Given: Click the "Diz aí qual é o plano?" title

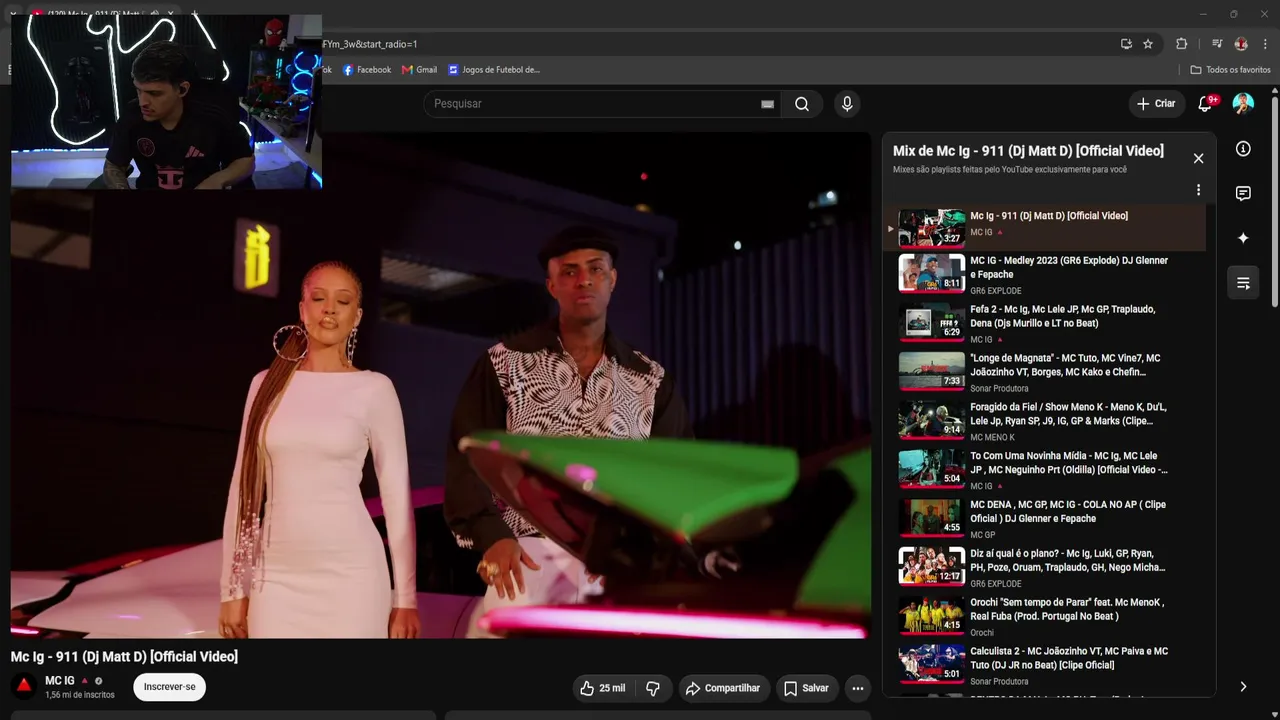Looking at the screenshot, I should [x=1067, y=560].
